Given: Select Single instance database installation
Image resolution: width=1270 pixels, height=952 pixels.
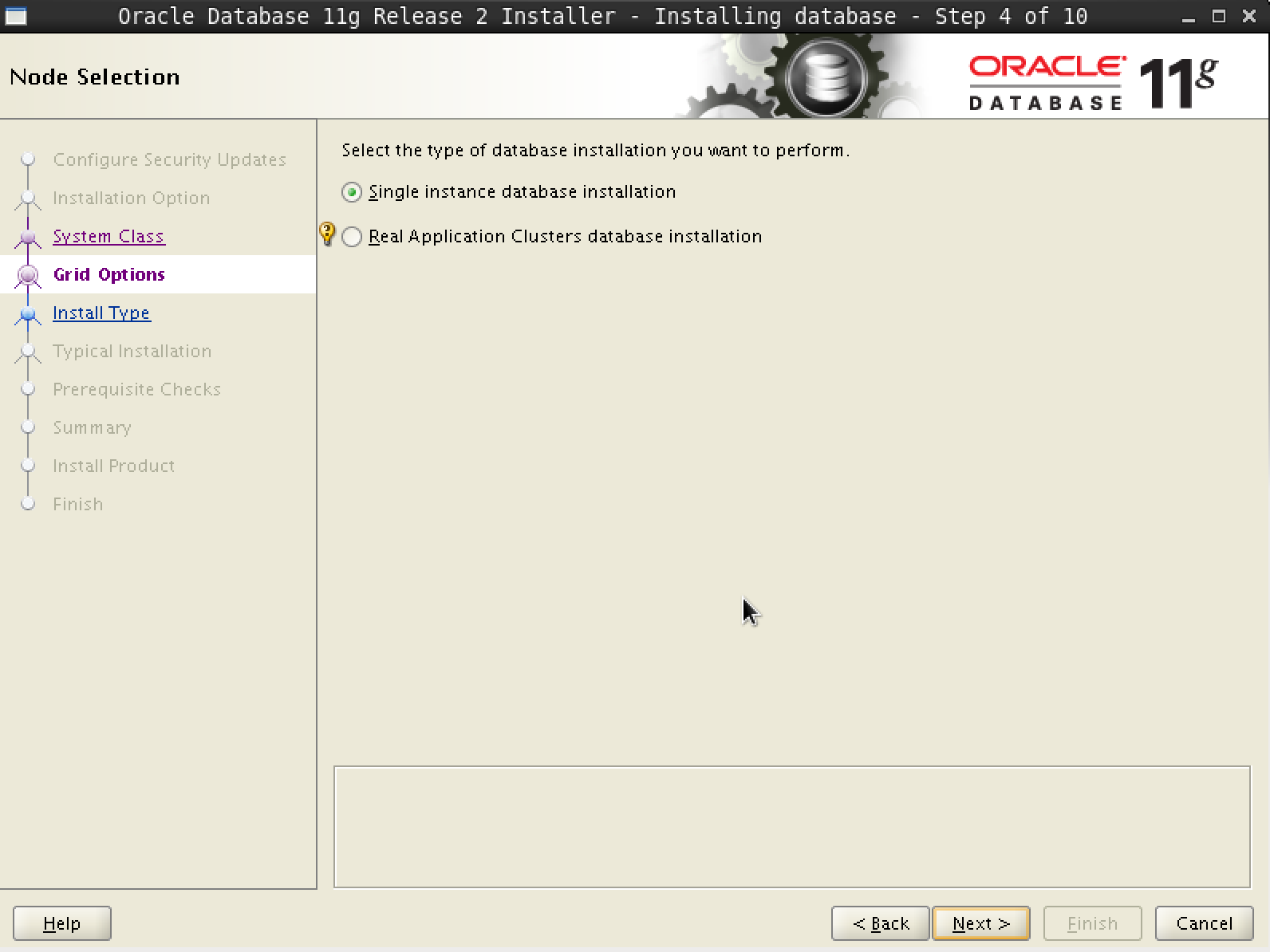Looking at the screenshot, I should click(x=508, y=192).
